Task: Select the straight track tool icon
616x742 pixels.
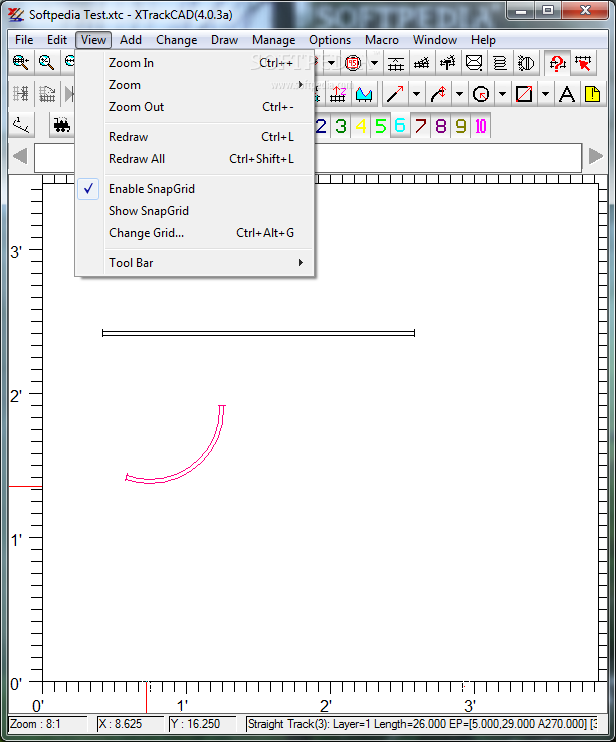Action: point(396,62)
